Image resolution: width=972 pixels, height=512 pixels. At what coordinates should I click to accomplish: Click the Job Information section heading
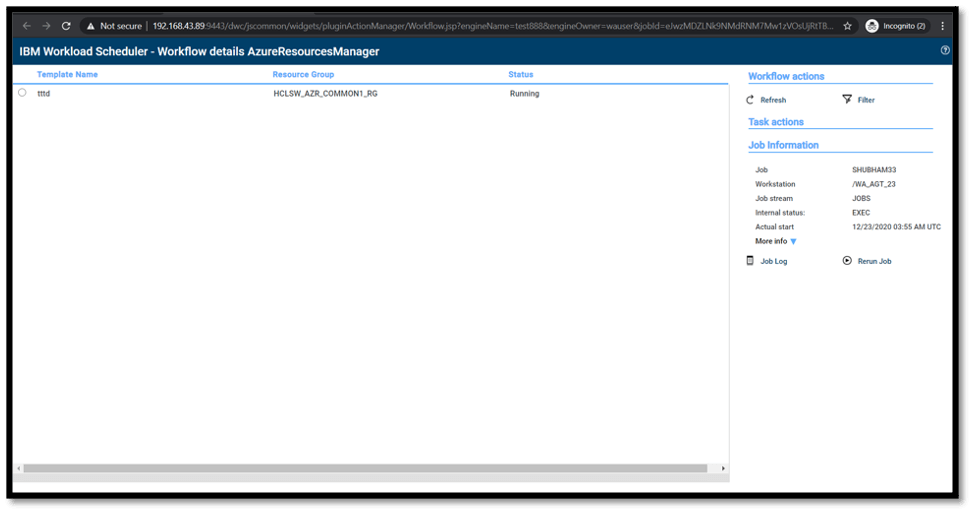point(783,145)
